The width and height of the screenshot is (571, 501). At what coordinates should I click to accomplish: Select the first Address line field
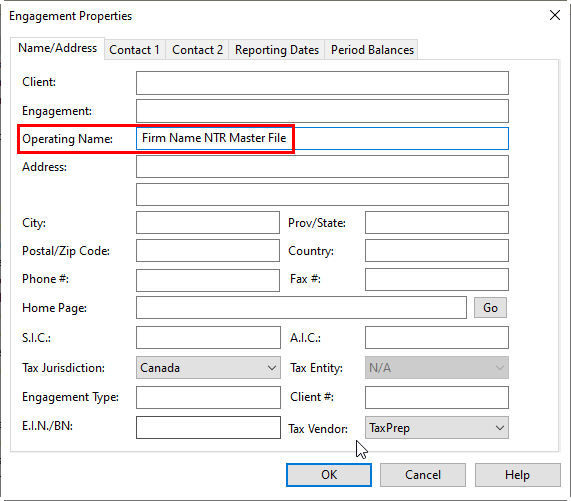pos(322,167)
